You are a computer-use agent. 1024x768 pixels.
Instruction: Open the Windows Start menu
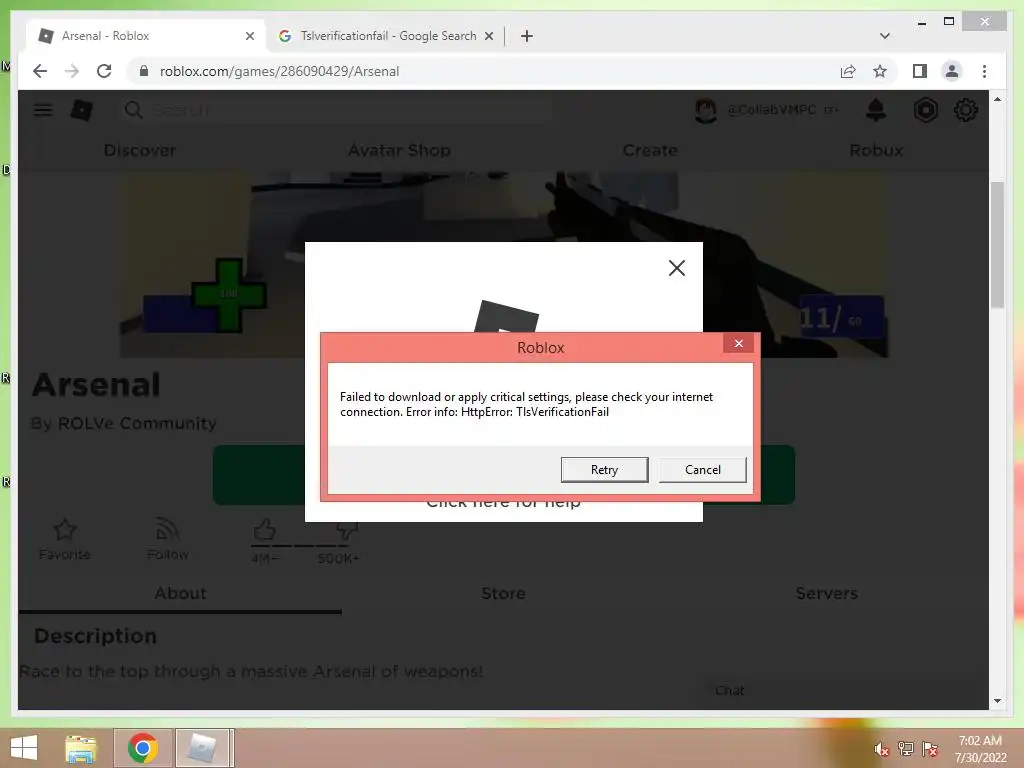coord(24,748)
